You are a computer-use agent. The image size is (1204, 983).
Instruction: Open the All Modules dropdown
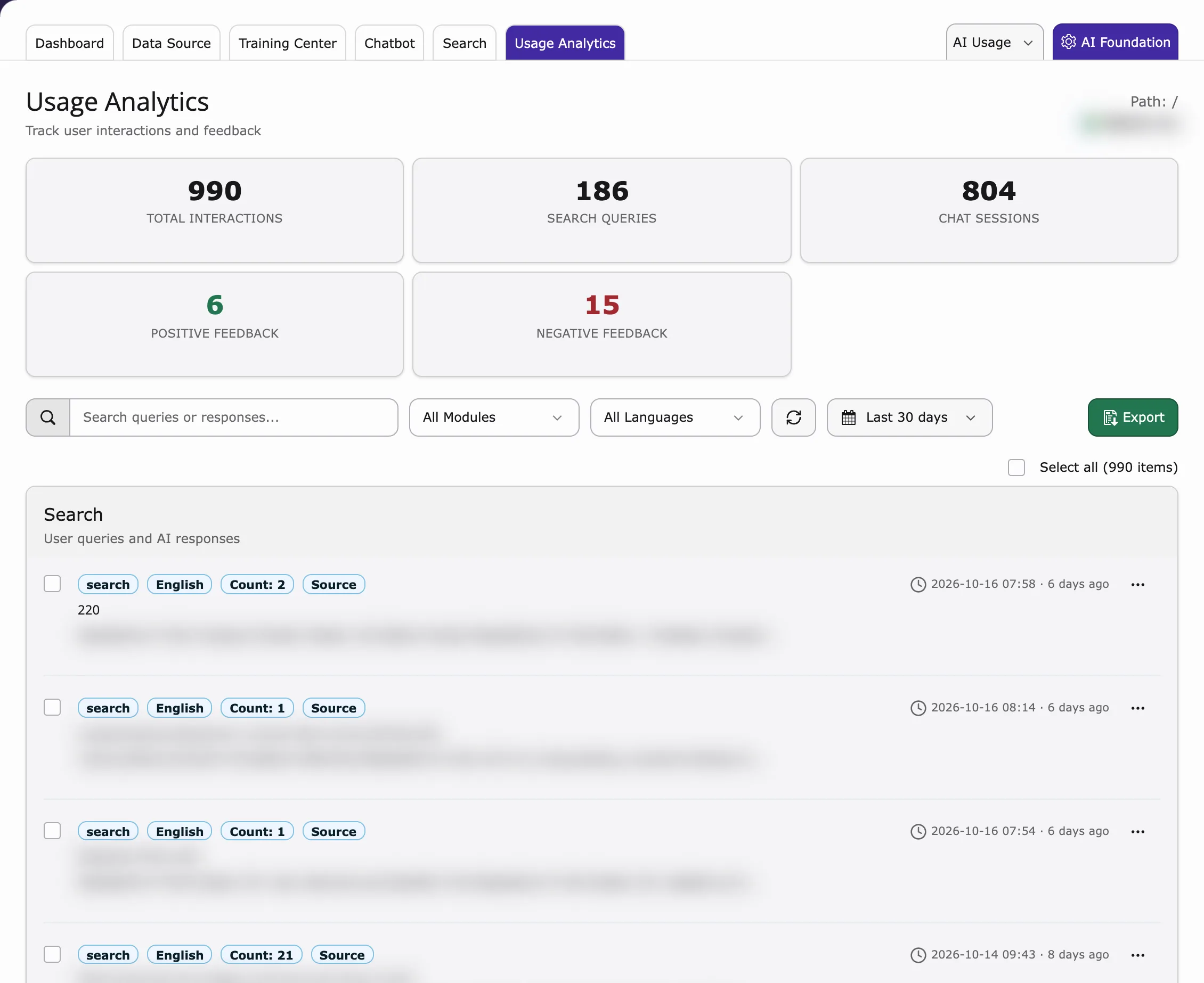point(494,417)
